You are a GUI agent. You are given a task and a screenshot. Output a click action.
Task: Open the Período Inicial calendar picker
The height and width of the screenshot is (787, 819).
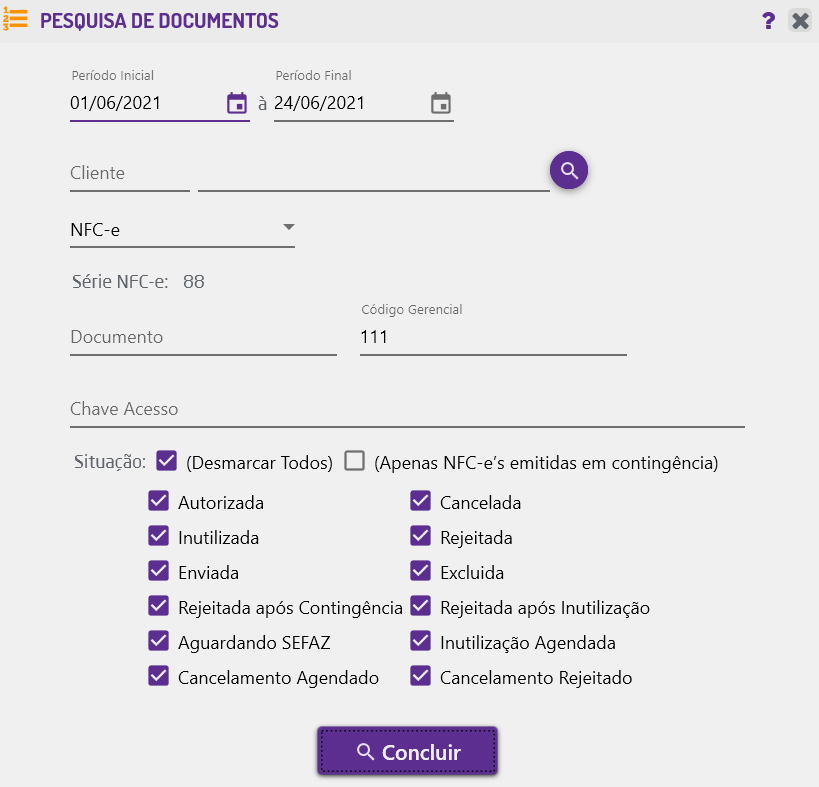237,103
